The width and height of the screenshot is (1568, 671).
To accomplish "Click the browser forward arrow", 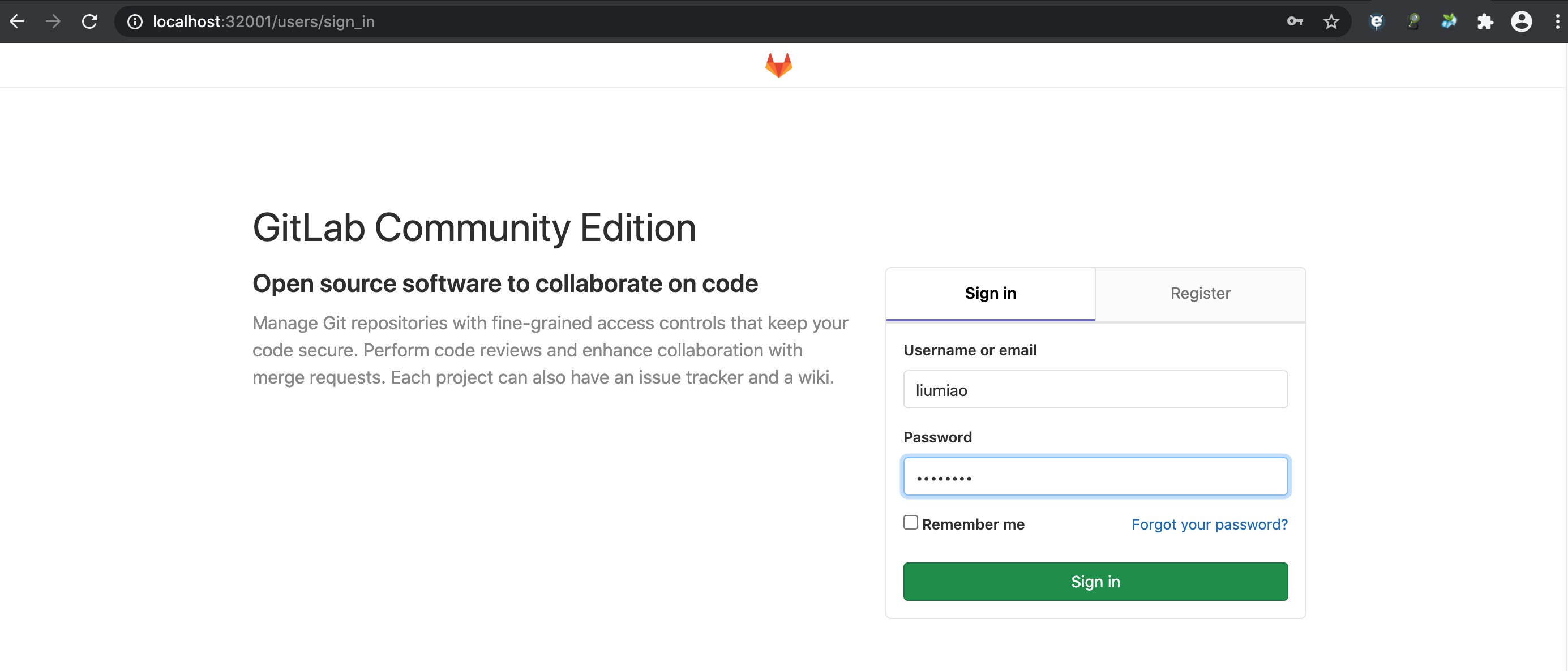I will click(54, 22).
